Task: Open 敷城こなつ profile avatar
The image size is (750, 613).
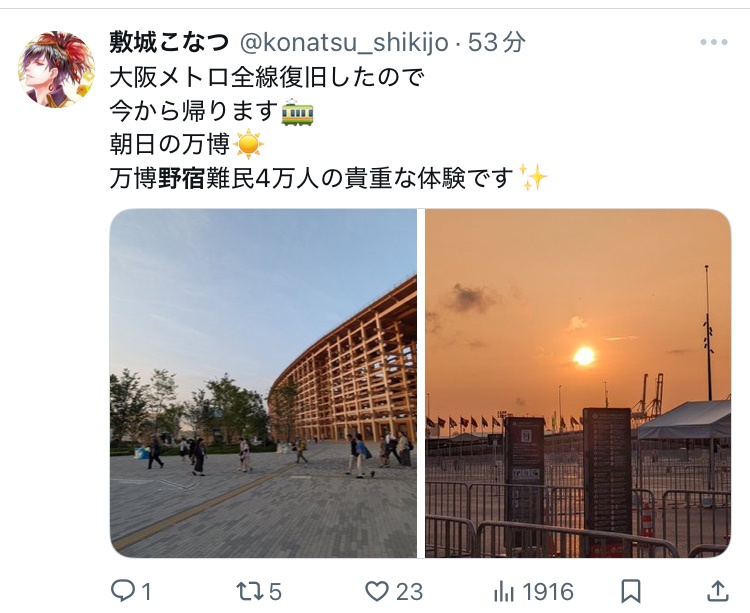Action: [56, 69]
